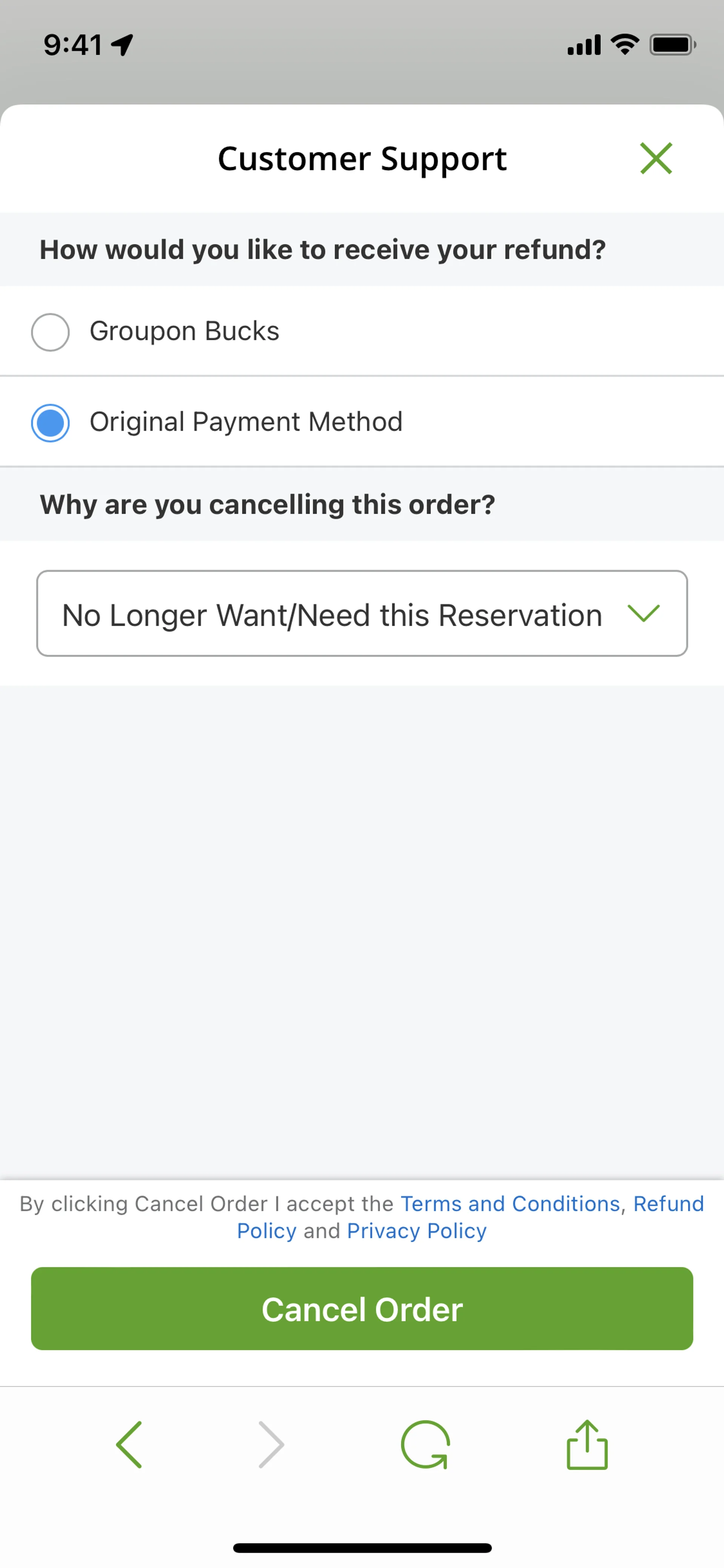Open the cancellation reason dropdown

332,614
